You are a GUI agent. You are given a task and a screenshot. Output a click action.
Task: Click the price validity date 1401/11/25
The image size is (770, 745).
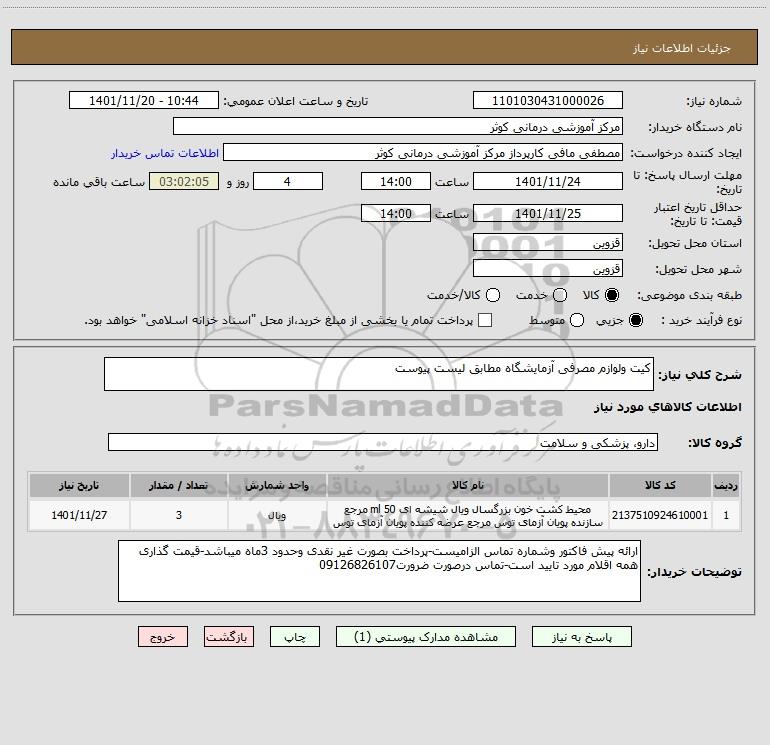(548, 214)
